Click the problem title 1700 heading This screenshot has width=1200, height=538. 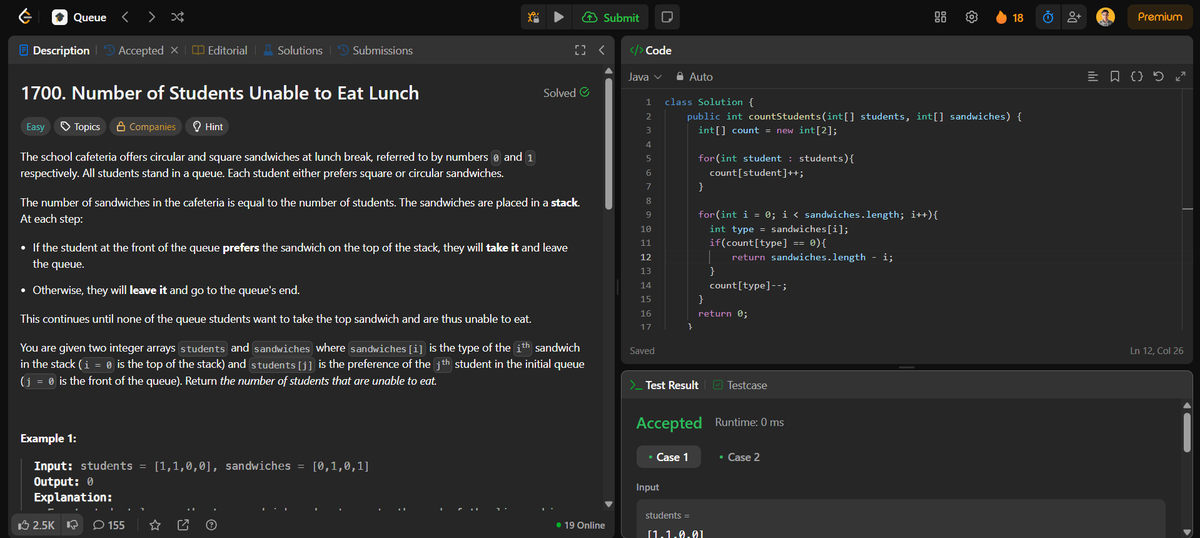[220, 93]
